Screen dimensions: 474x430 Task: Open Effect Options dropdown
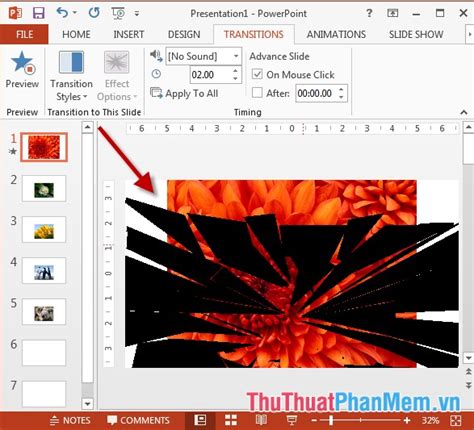click(117, 76)
